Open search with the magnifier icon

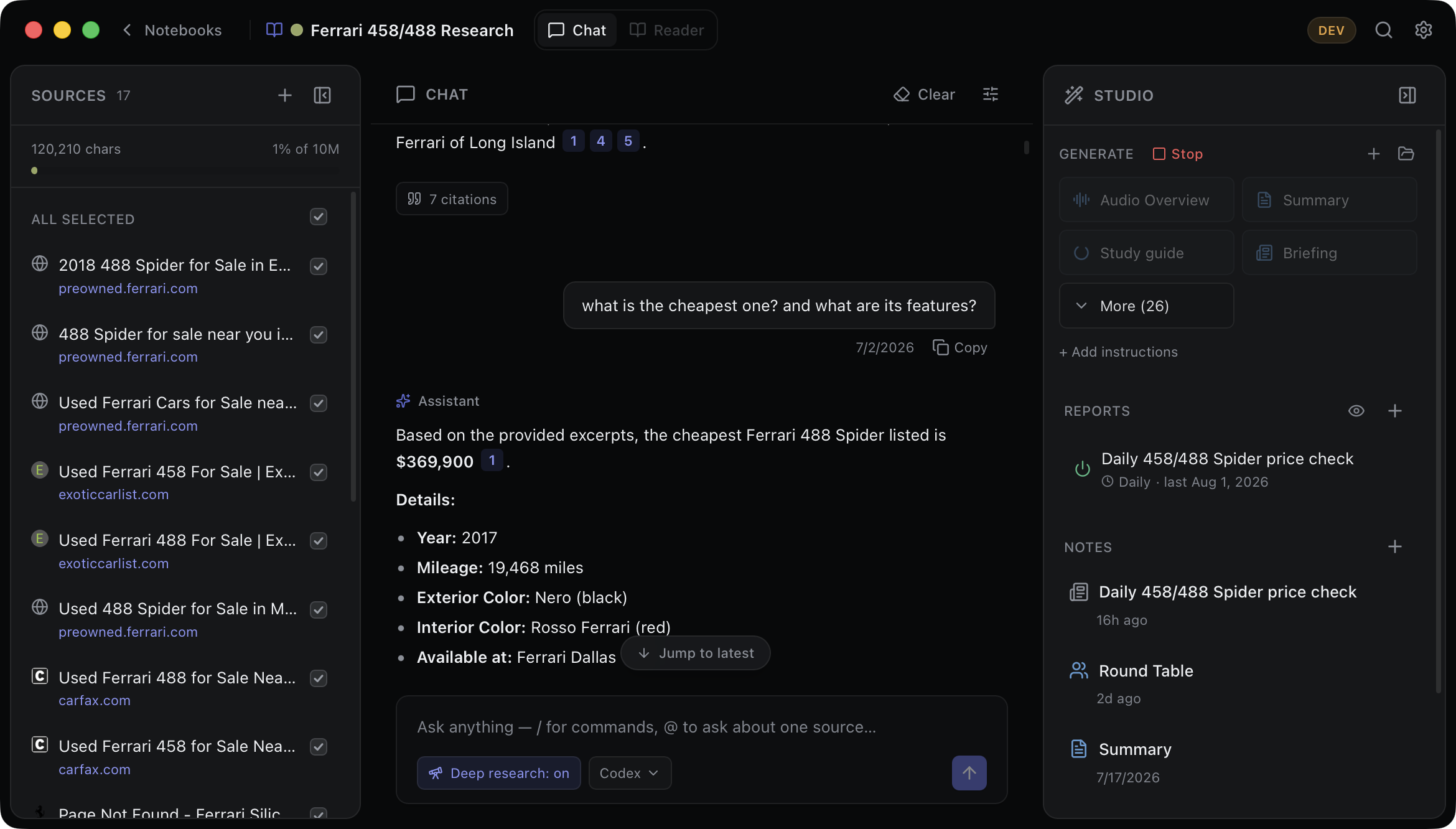(x=1384, y=30)
